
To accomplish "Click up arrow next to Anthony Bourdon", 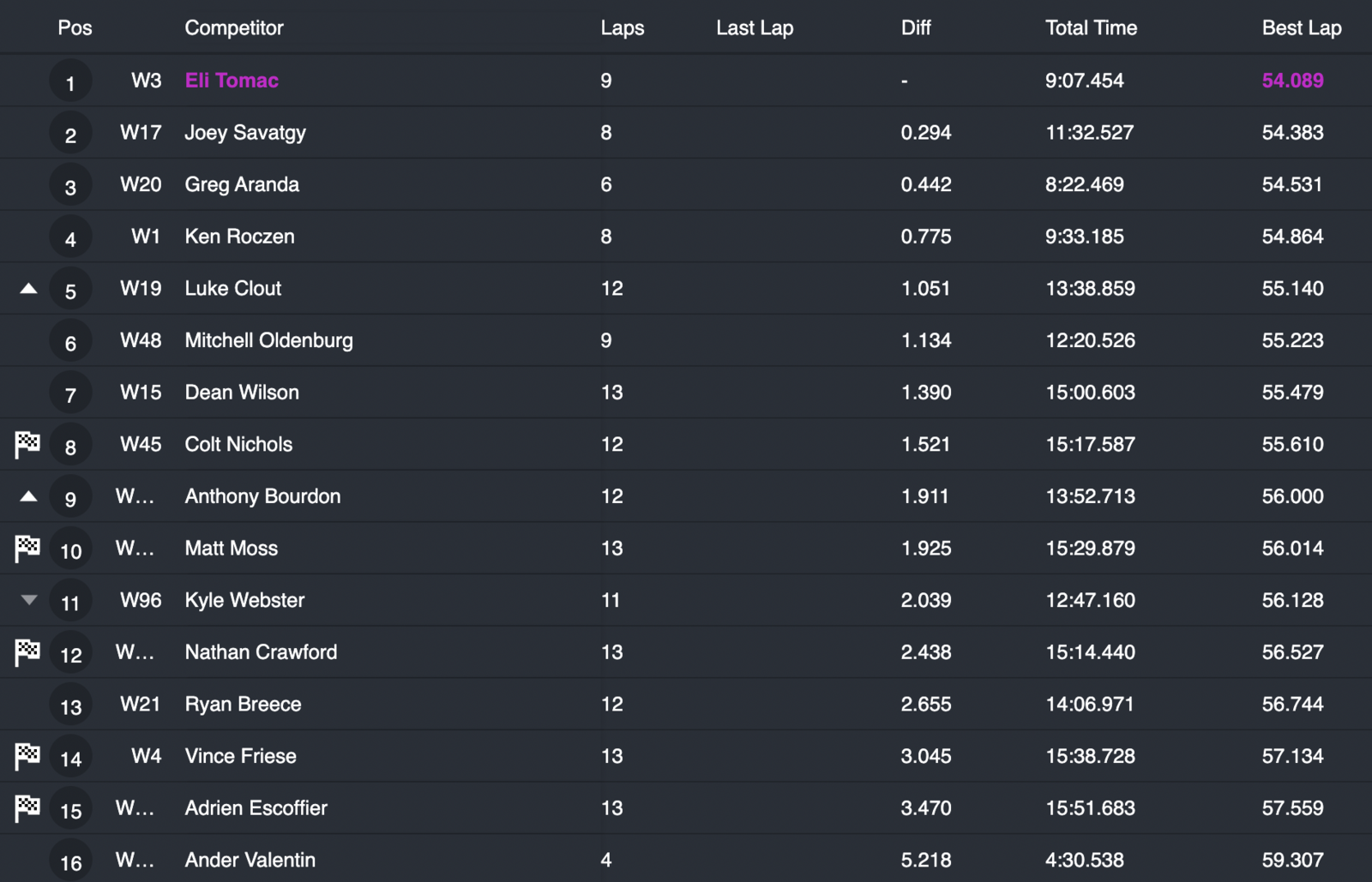I will [x=28, y=496].
